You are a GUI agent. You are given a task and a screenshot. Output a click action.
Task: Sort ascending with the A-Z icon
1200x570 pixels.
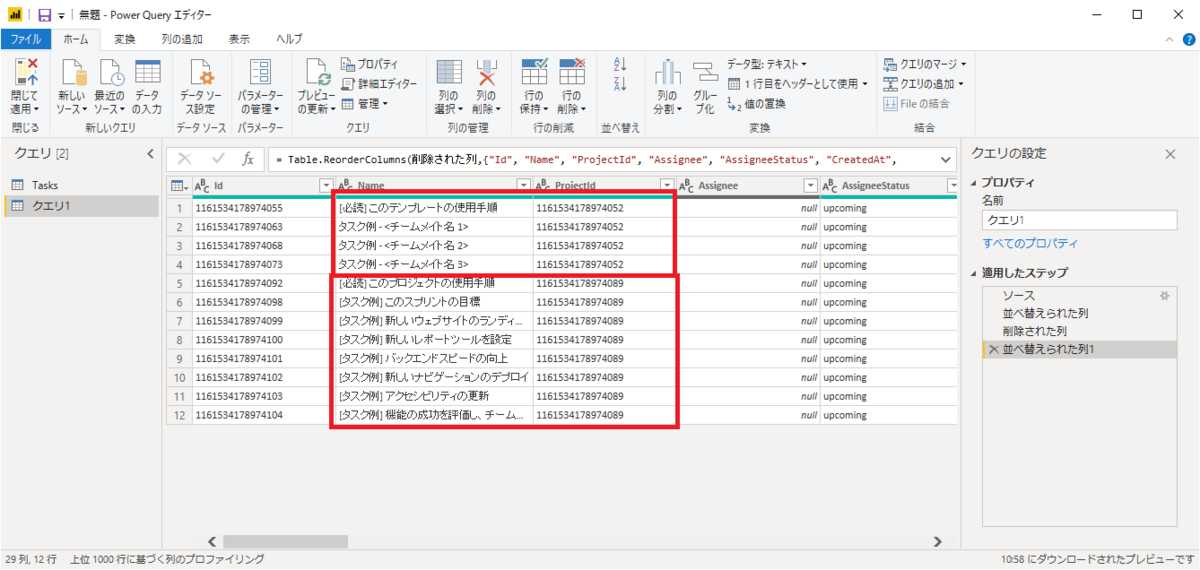[x=620, y=65]
